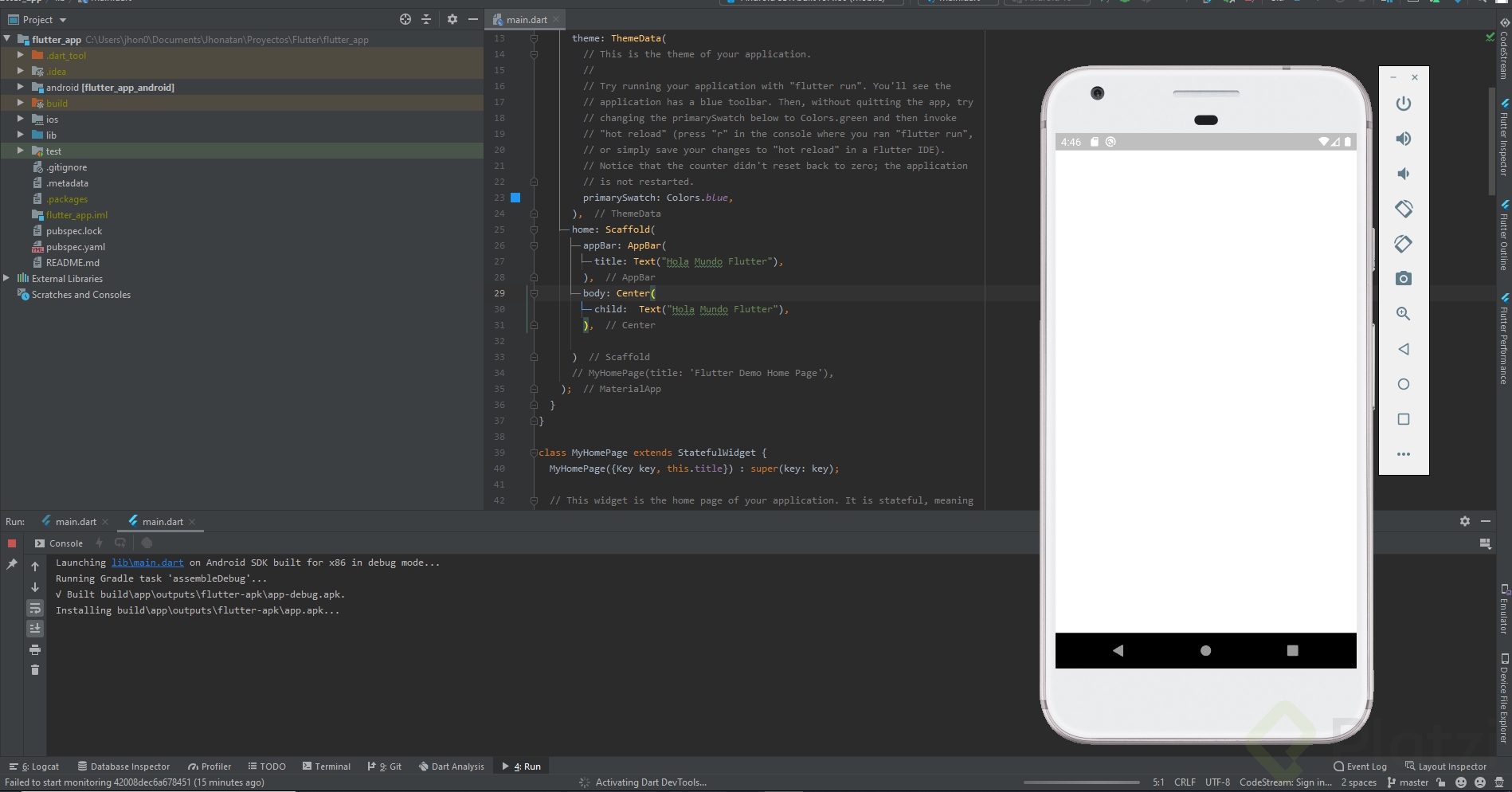
Task: Open emulator extended controls (three dots)
Action: (1404, 454)
